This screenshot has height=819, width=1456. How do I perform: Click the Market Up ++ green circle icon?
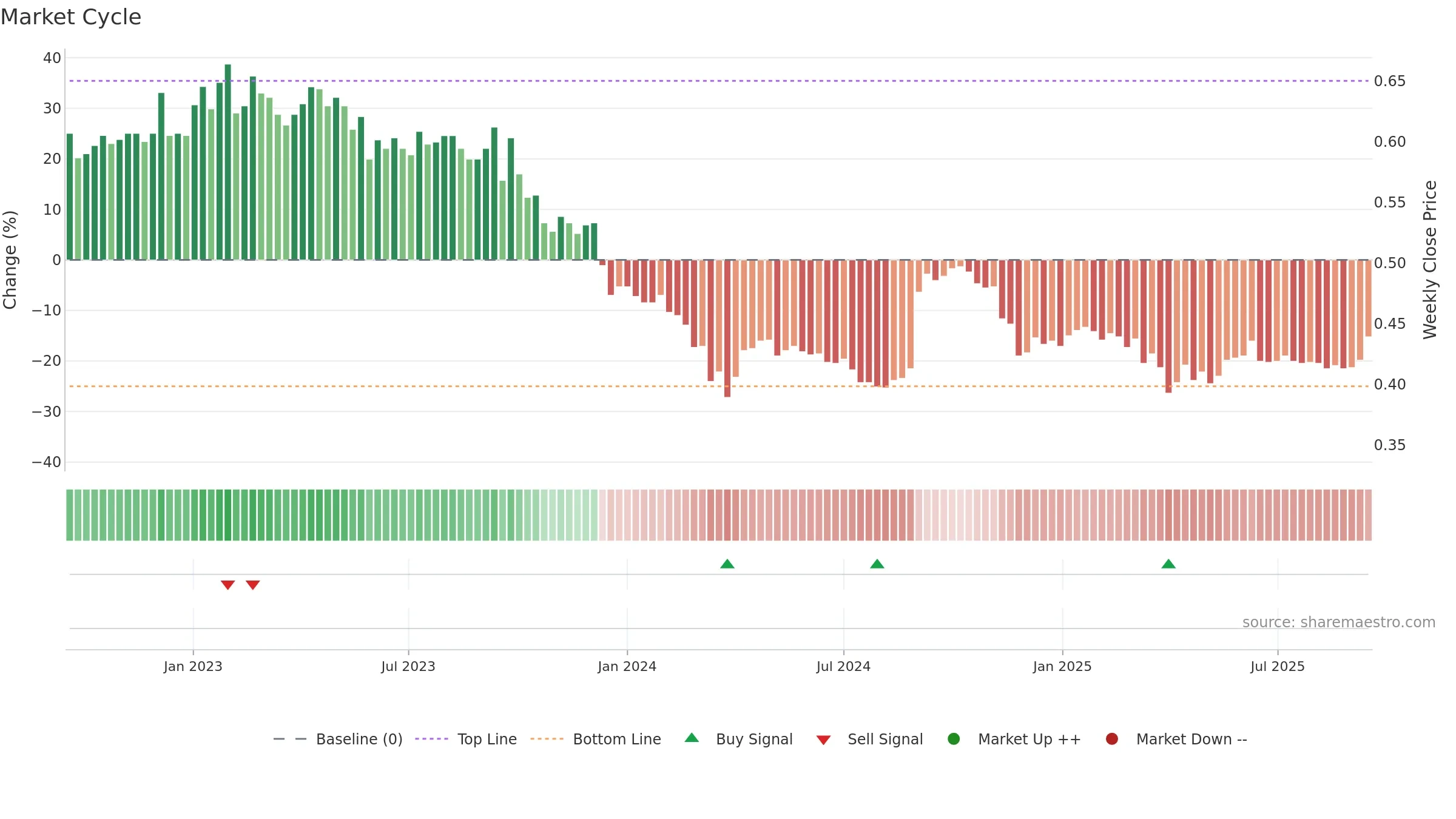point(954,739)
